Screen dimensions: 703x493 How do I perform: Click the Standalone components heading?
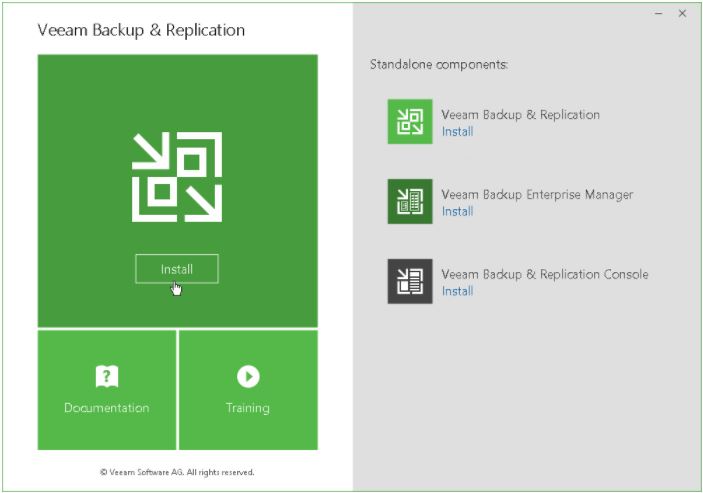point(439,65)
